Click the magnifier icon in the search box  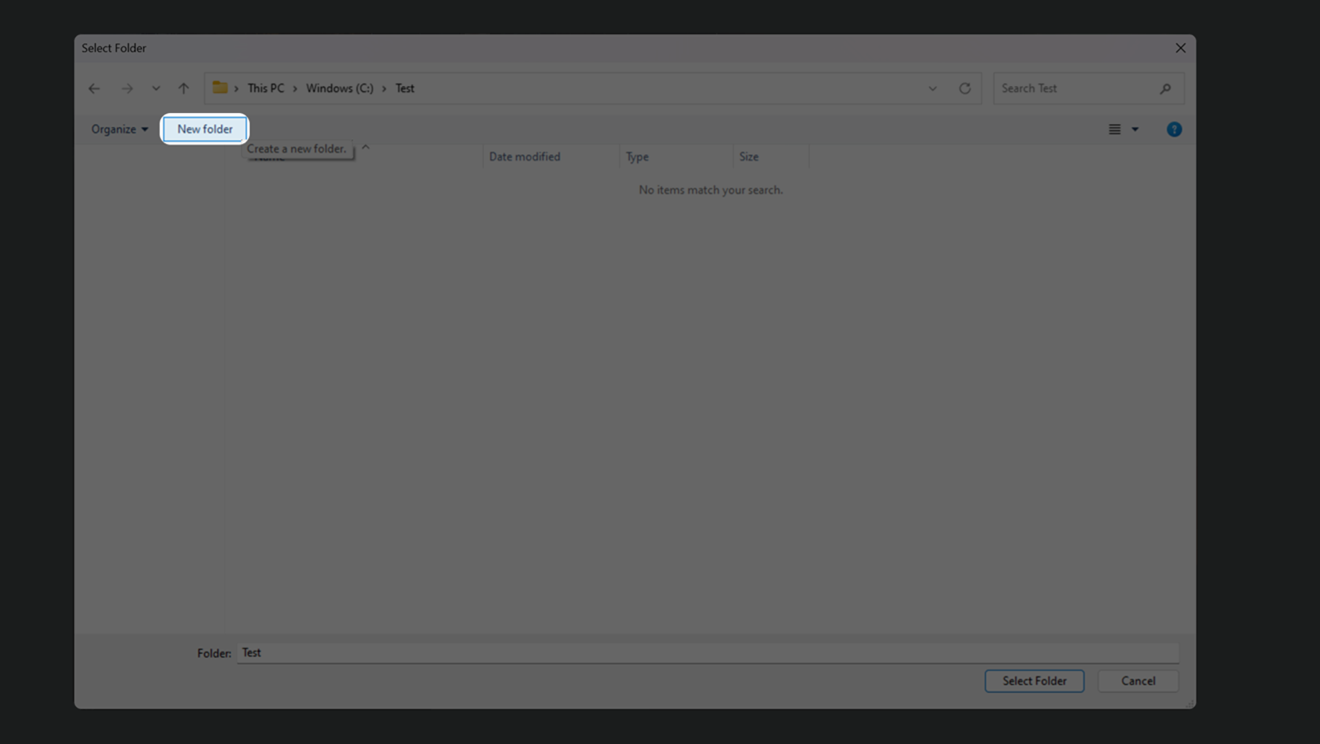tap(1165, 88)
